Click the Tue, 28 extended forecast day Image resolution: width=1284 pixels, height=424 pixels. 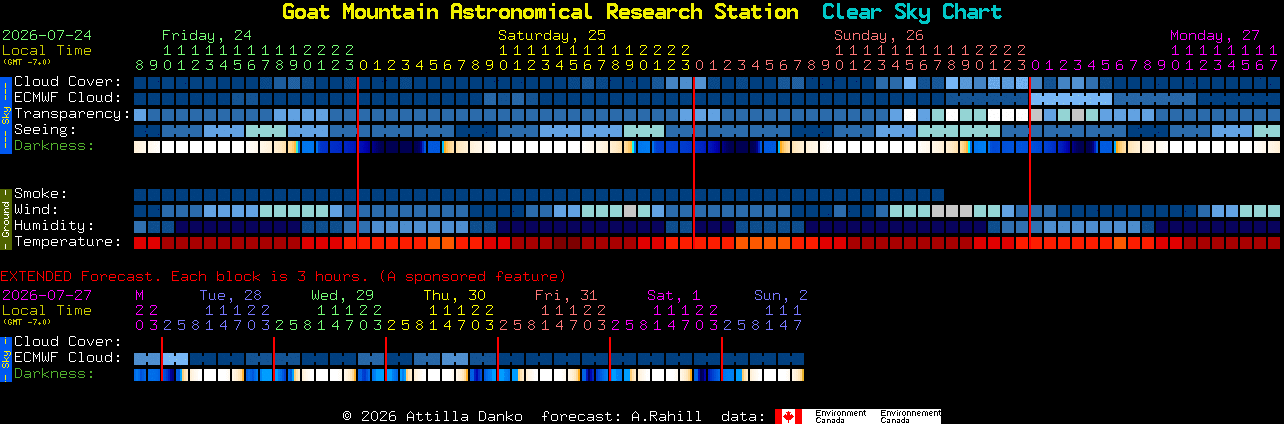(230, 295)
